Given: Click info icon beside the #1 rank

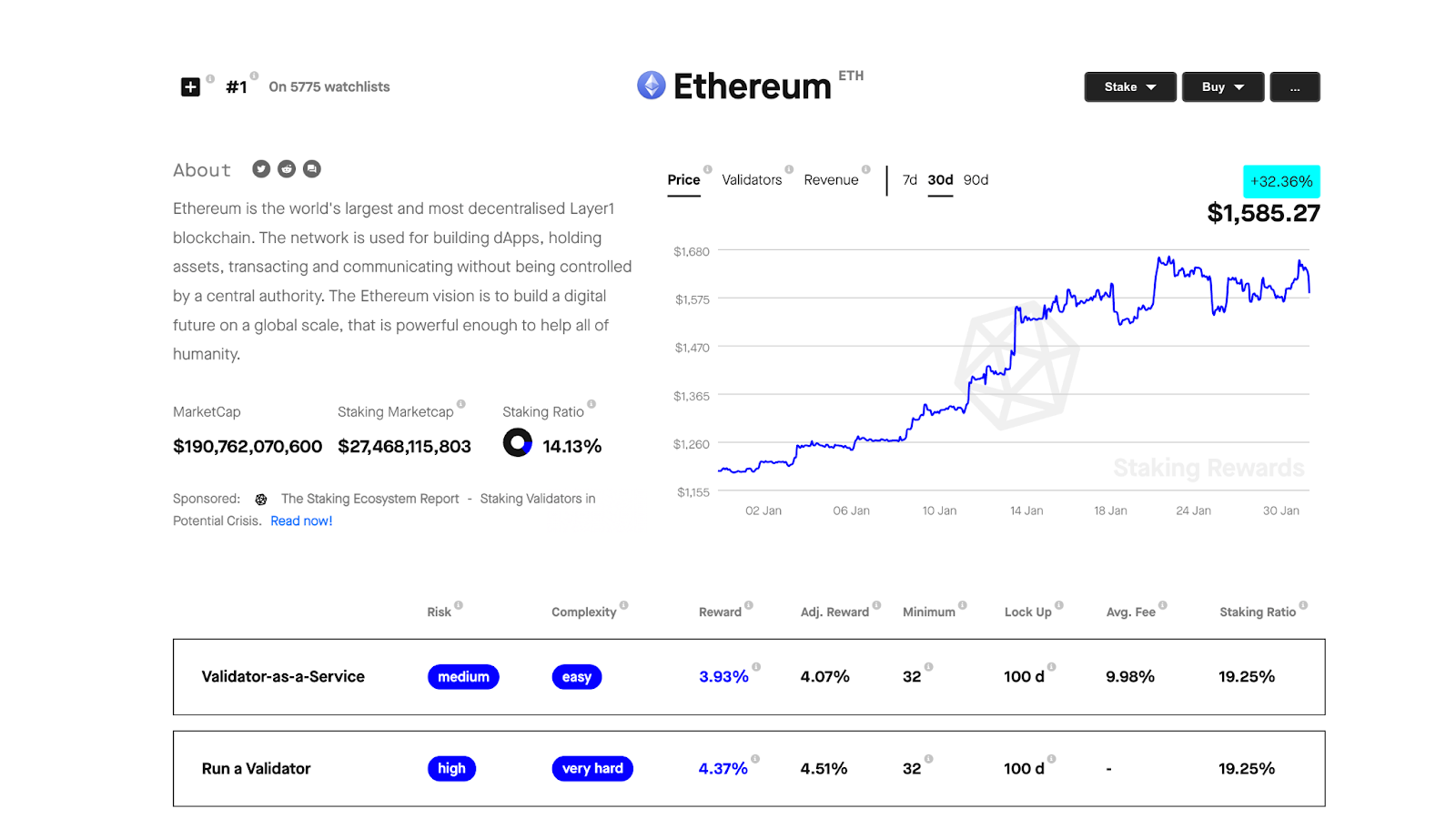Looking at the screenshot, I should tap(255, 76).
